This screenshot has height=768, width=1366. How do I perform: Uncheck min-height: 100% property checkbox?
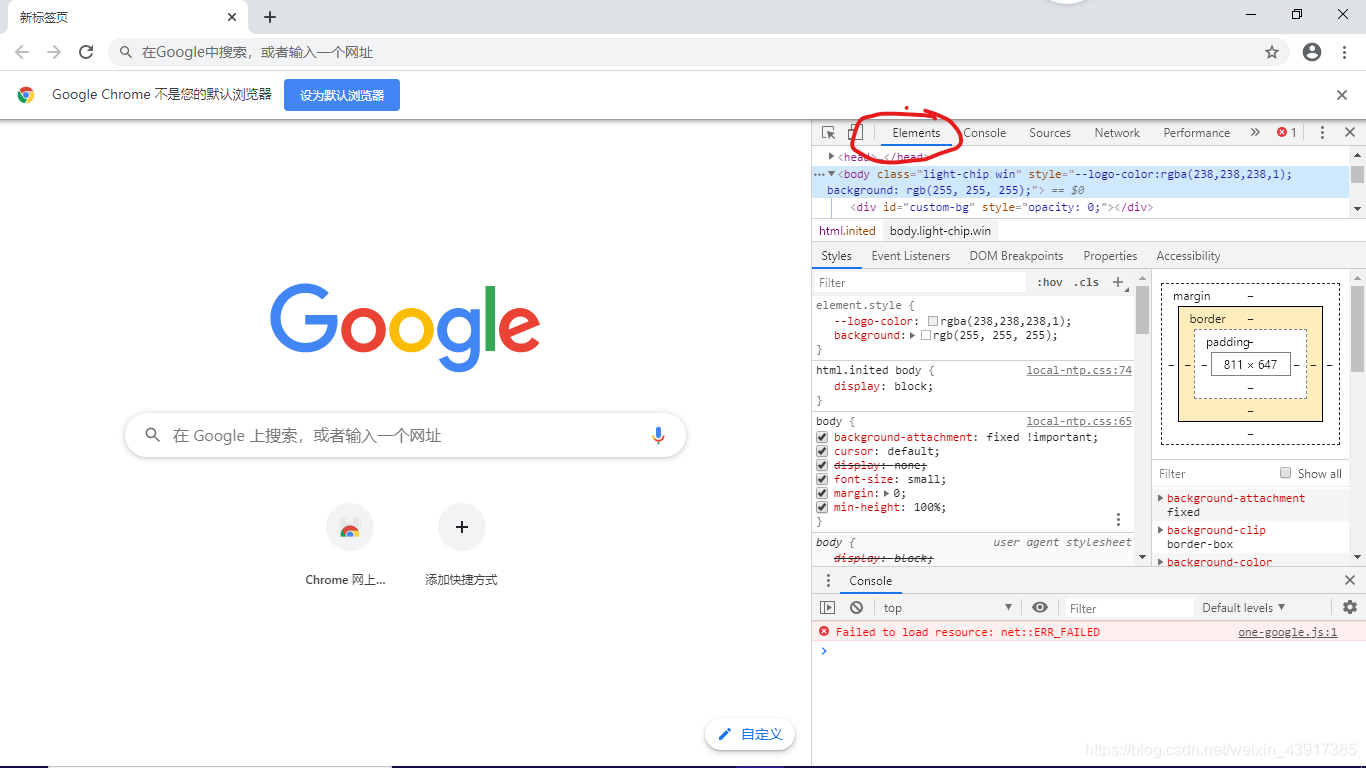[x=822, y=508]
